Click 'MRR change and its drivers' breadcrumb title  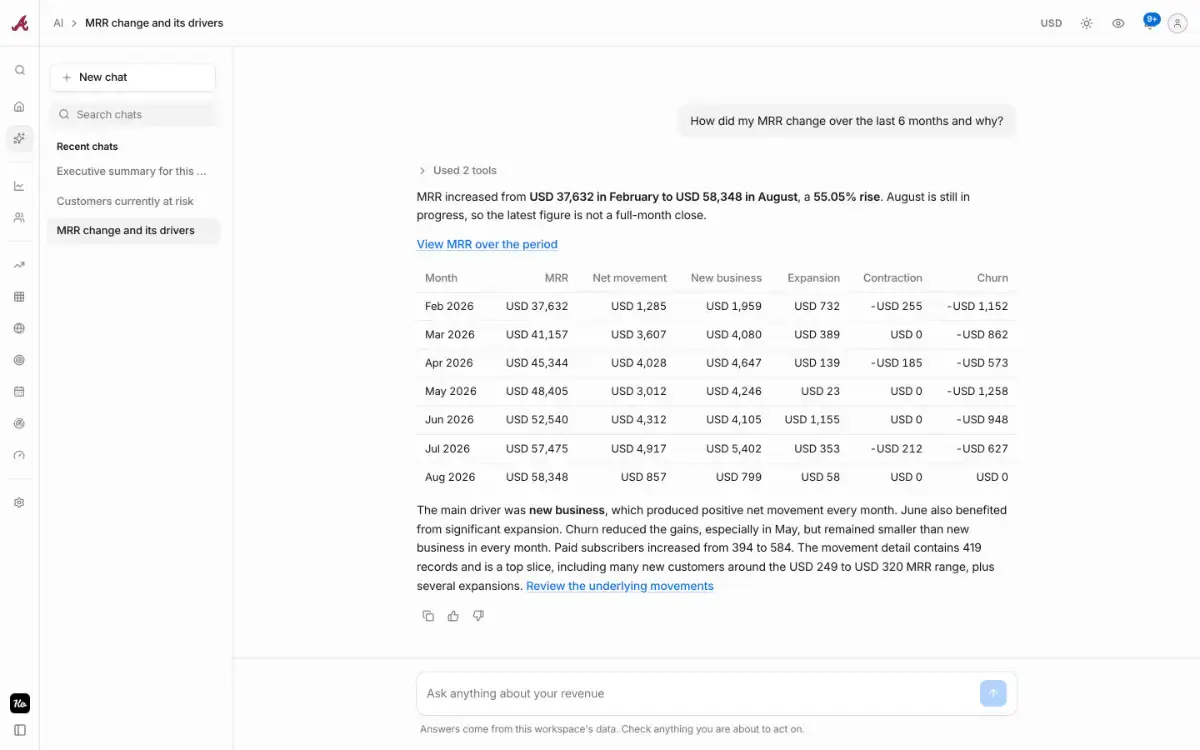(x=154, y=23)
